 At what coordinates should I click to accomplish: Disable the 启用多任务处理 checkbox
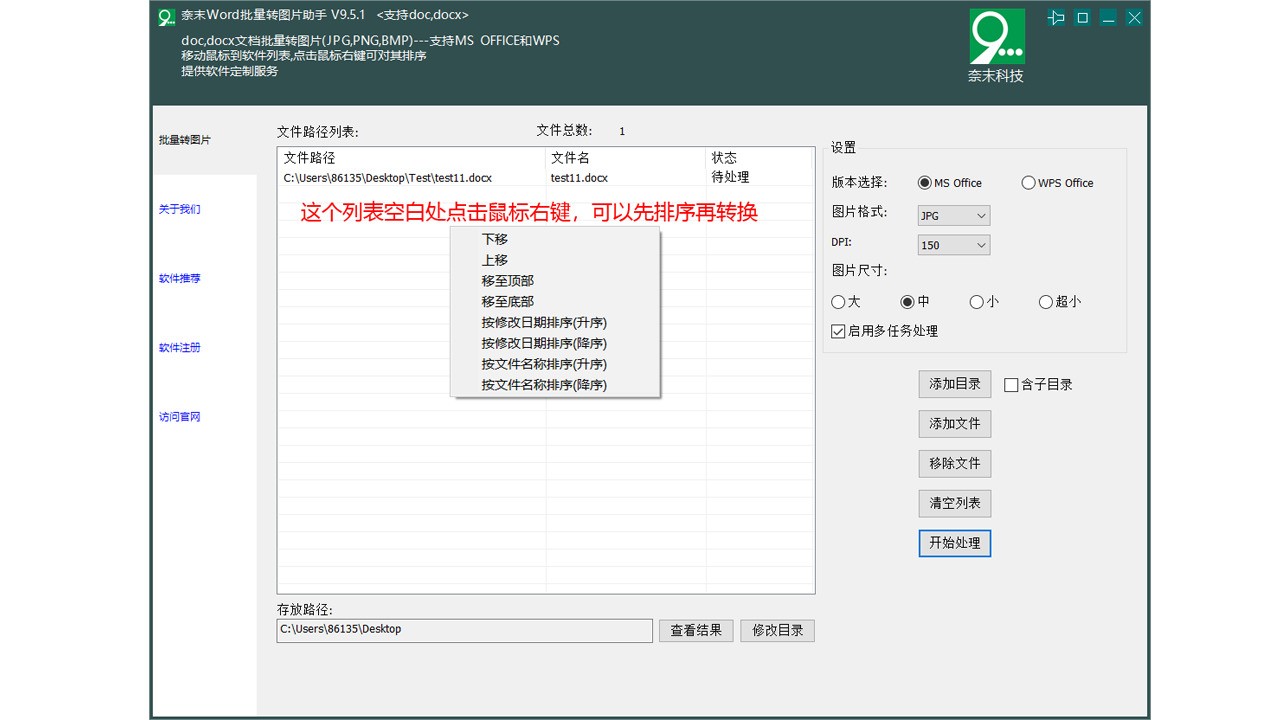[837, 330]
